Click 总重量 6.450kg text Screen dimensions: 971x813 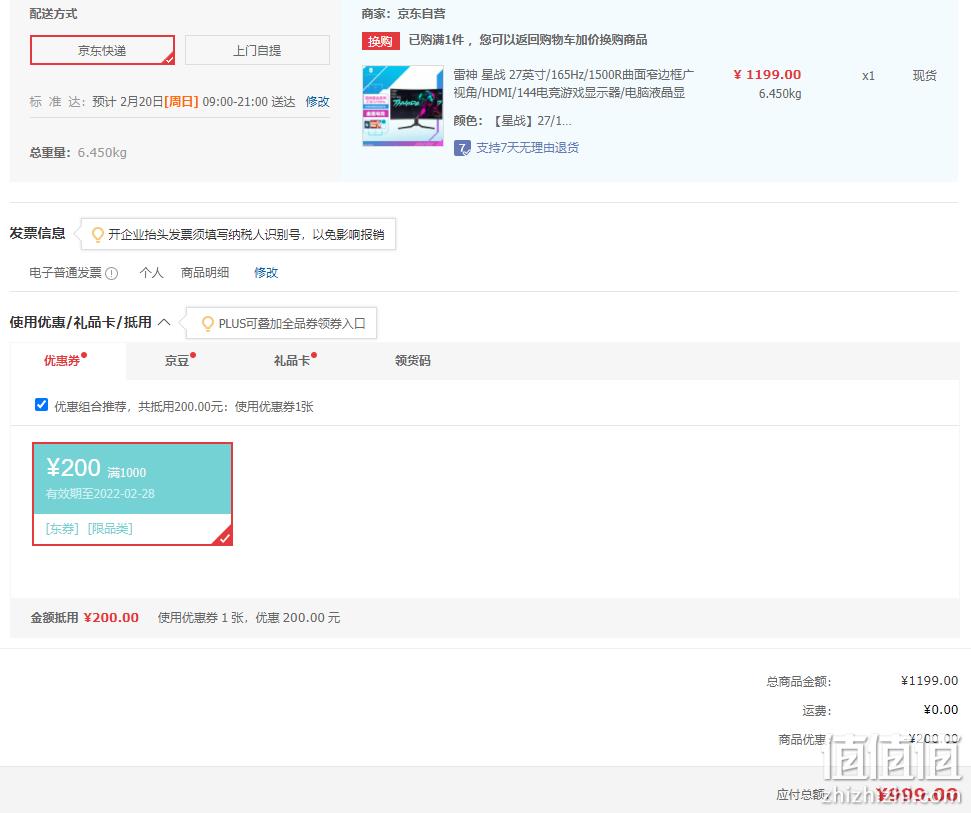(78, 152)
